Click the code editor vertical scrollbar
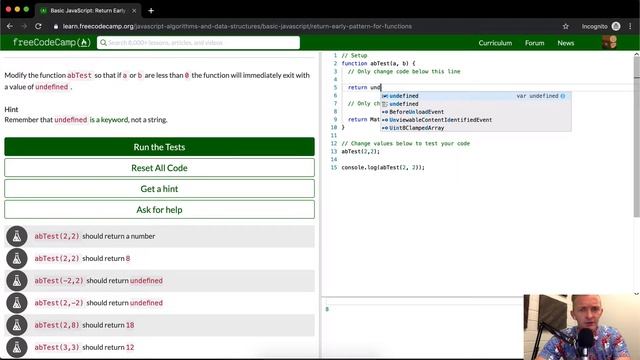 click(x=636, y=137)
